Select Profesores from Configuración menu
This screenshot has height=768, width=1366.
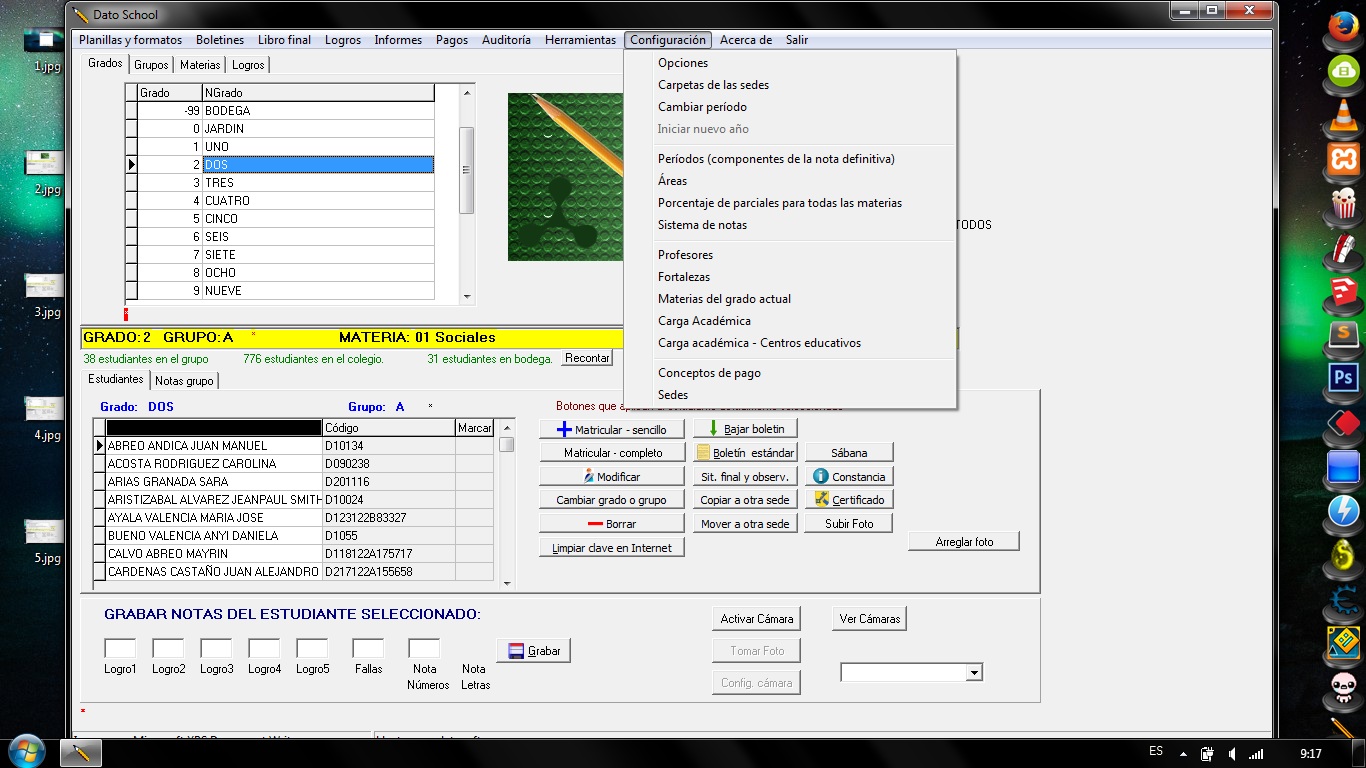[685, 255]
